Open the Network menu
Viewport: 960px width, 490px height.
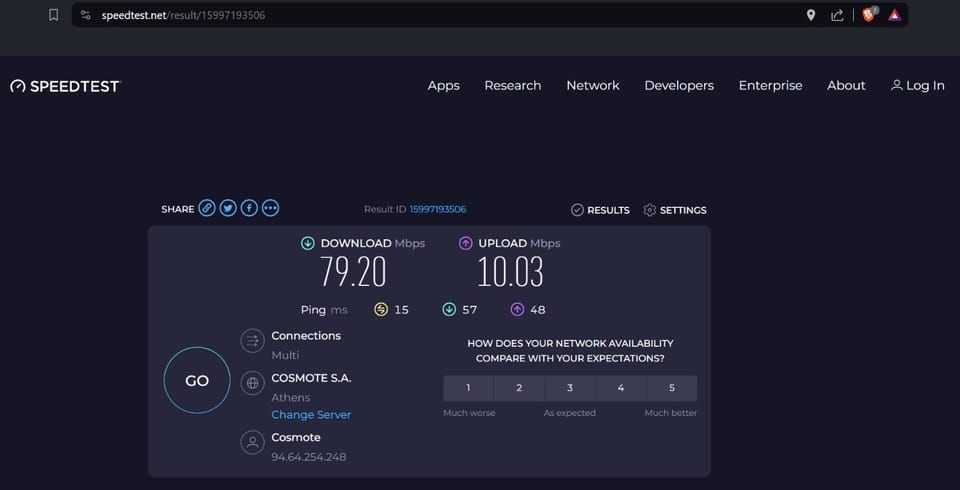click(x=593, y=86)
